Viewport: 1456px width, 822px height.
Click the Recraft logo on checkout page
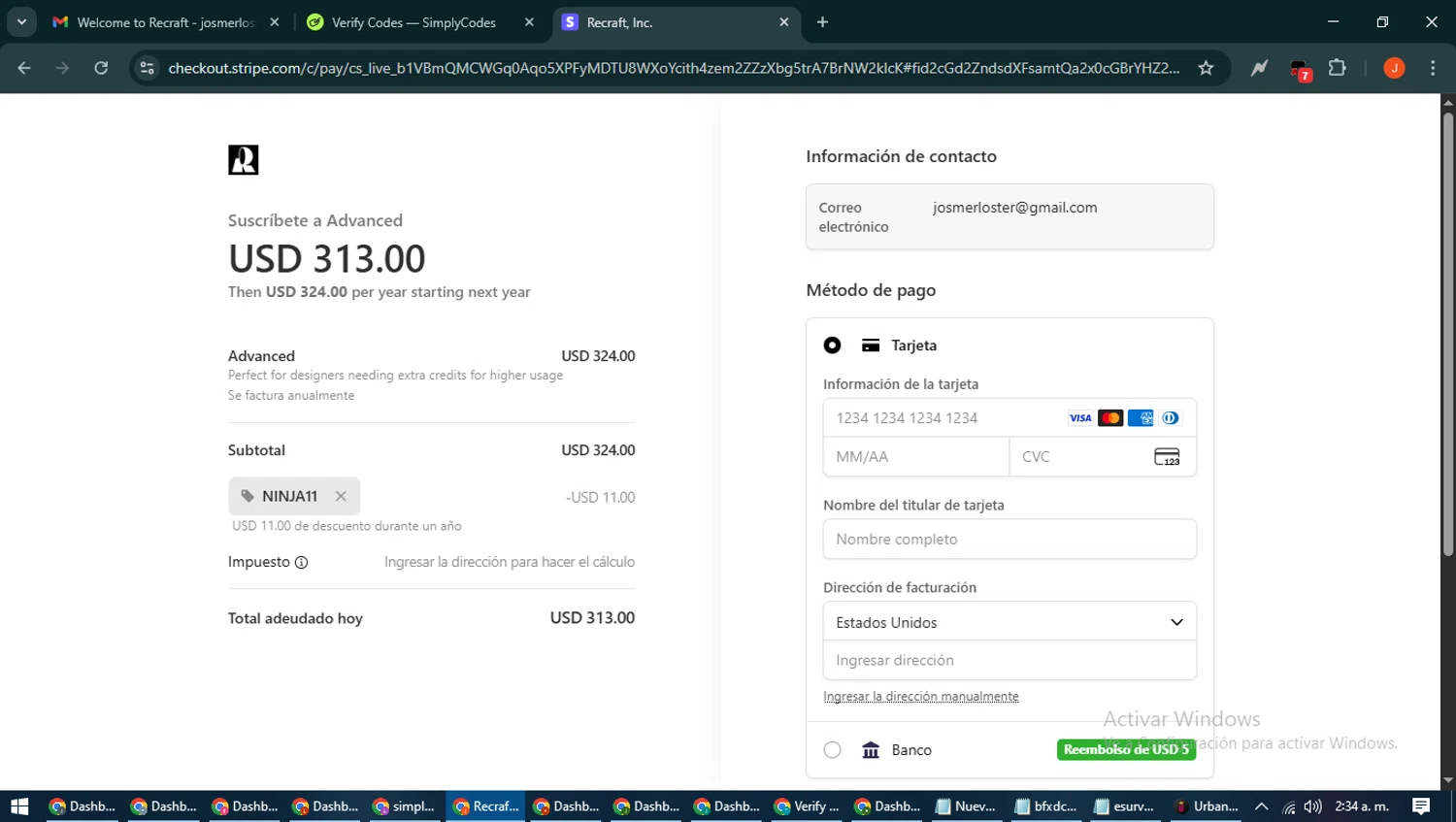(x=243, y=159)
